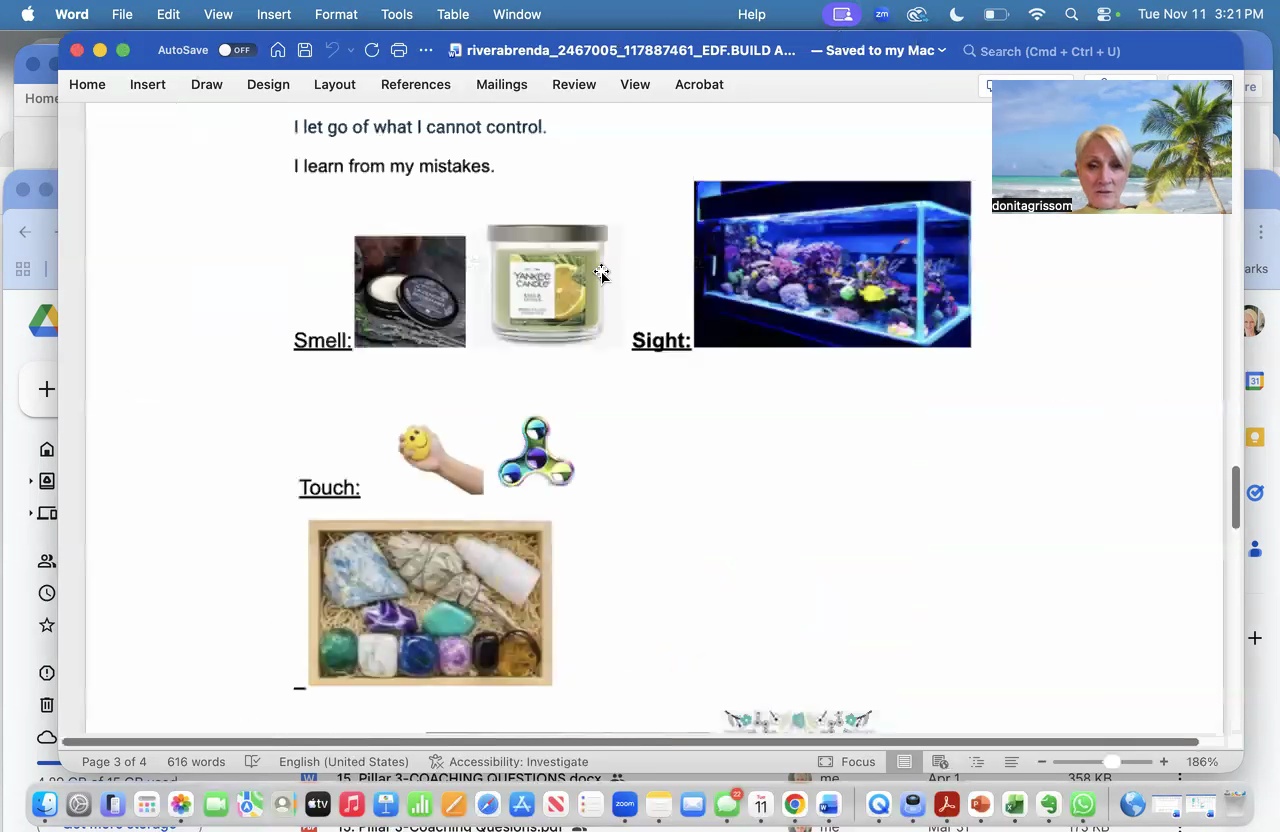Image resolution: width=1280 pixels, height=832 pixels.
Task: Click the Smell: heading text
Action: click(x=322, y=340)
